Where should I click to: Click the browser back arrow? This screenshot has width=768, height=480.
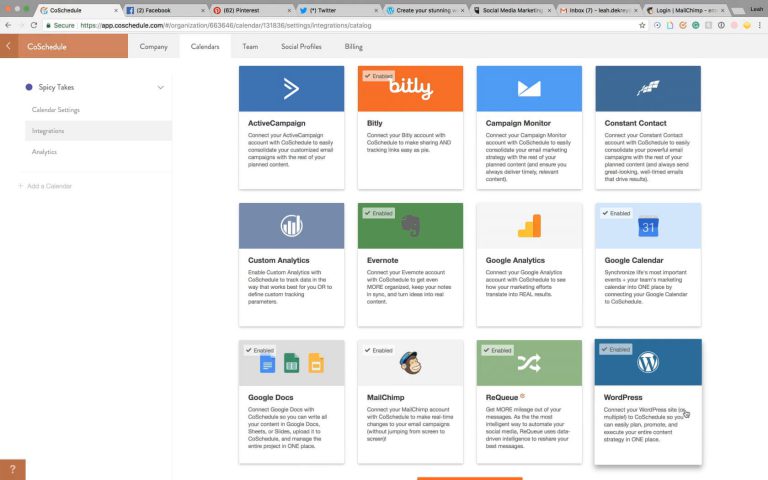tap(8, 25)
